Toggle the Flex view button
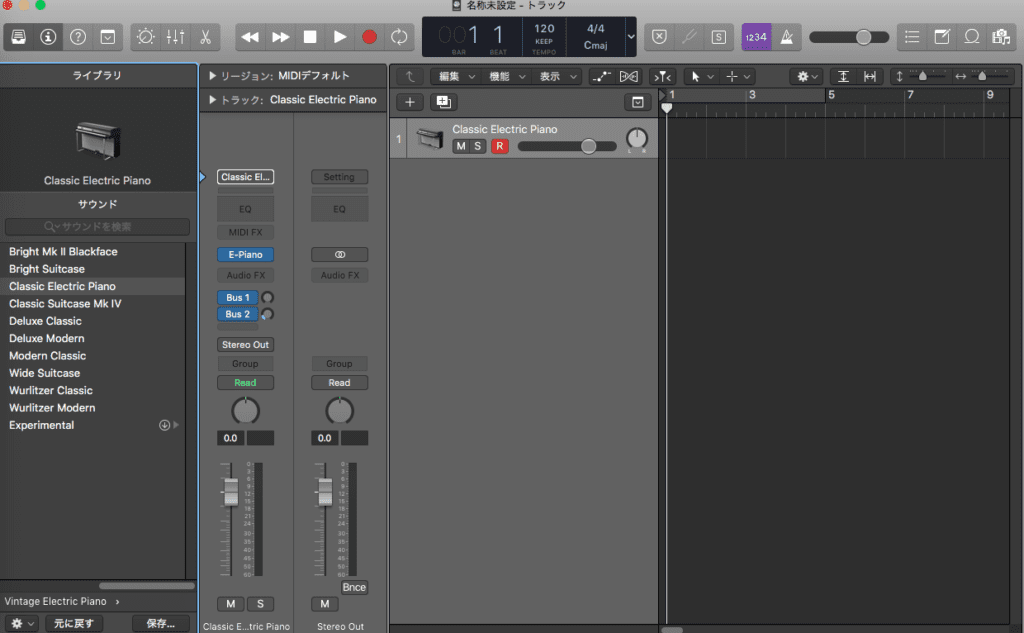This screenshot has height=633, width=1024. (628, 76)
